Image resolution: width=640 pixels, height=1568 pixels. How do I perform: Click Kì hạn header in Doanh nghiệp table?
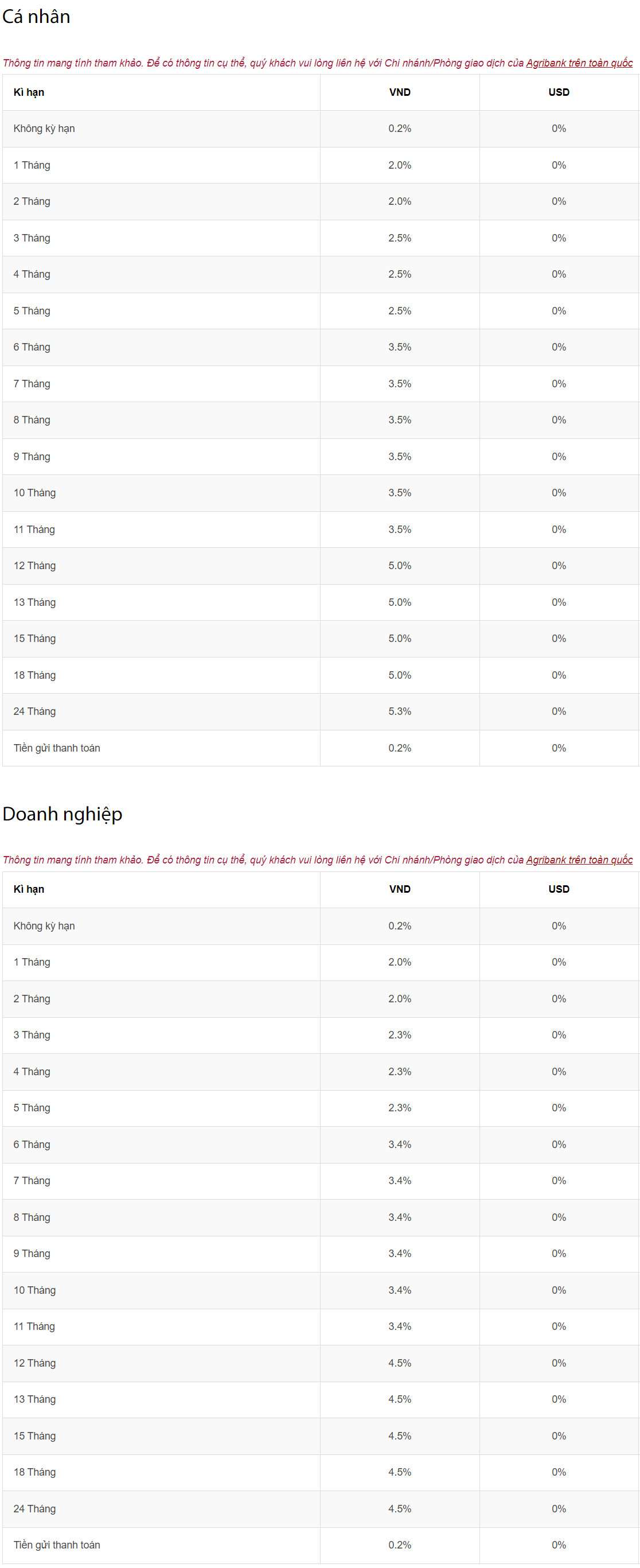click(29, 889)
